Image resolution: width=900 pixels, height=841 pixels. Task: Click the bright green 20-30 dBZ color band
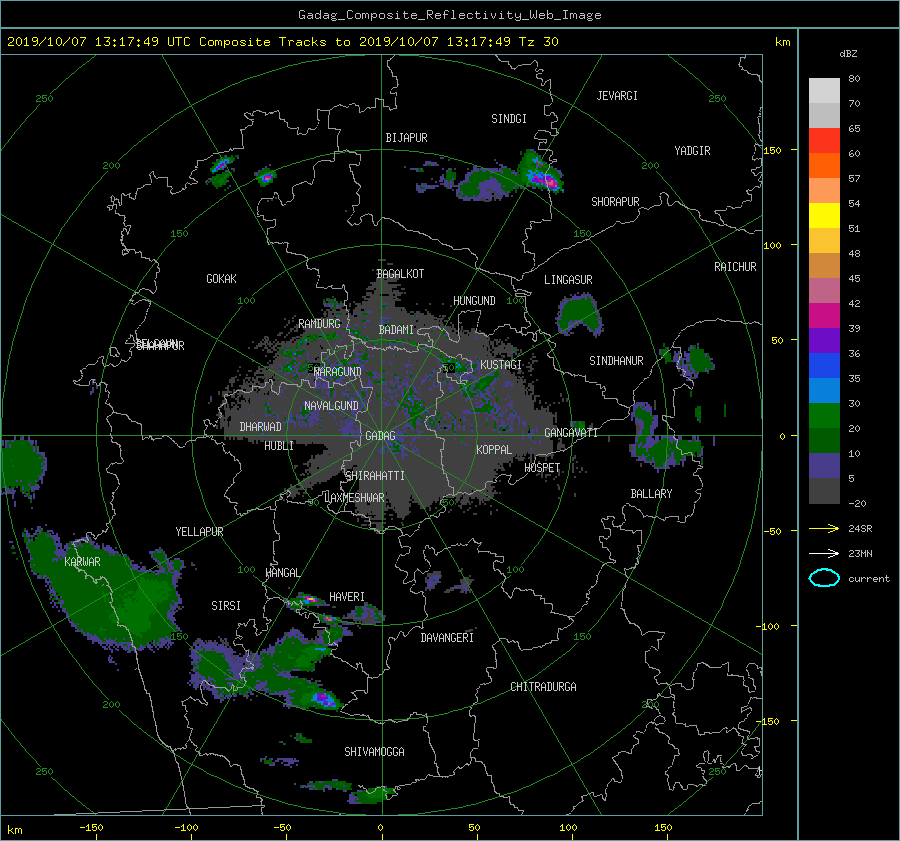824,416
